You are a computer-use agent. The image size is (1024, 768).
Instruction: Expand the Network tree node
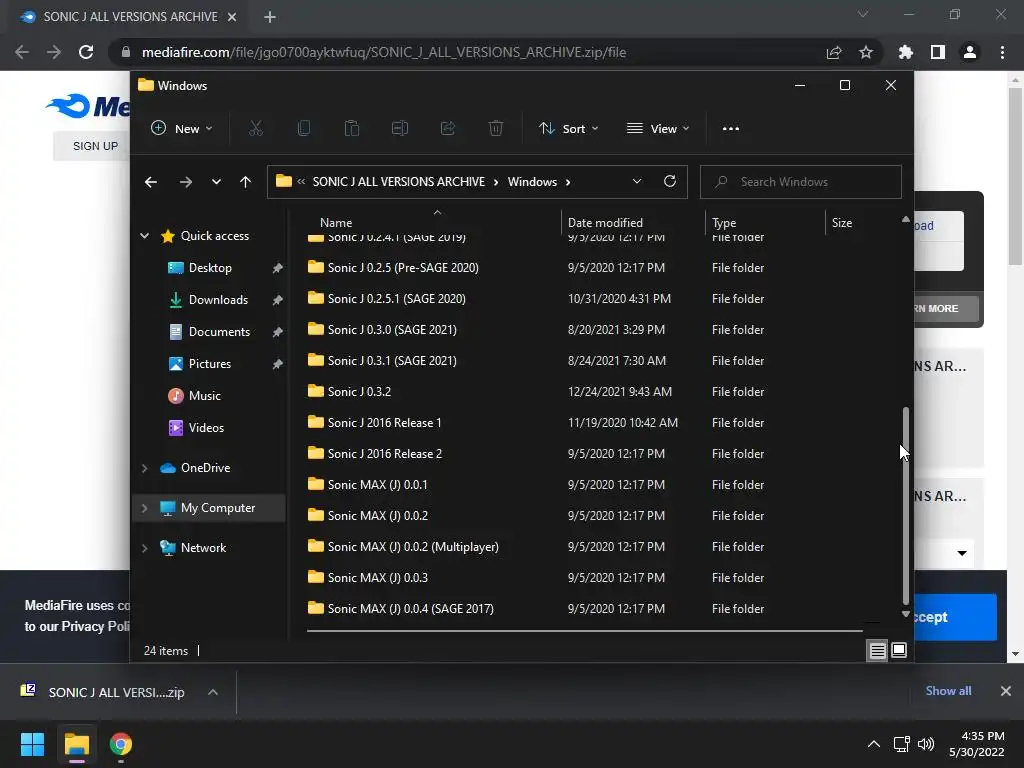(144, 548)
